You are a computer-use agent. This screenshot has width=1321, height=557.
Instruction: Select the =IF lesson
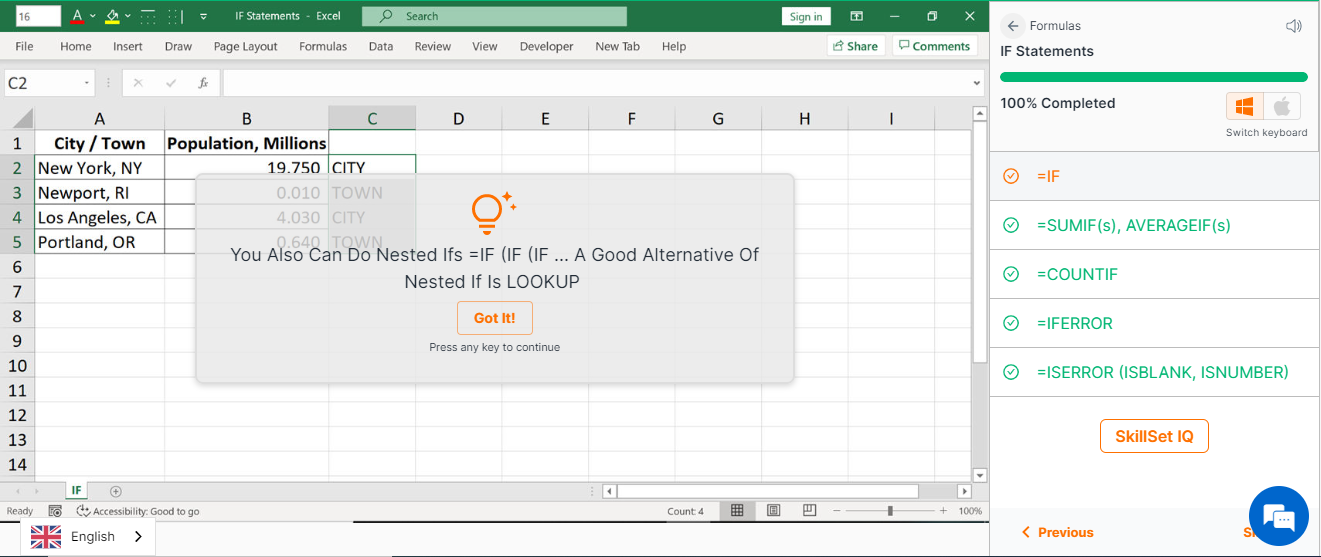tap(1155, 176)
